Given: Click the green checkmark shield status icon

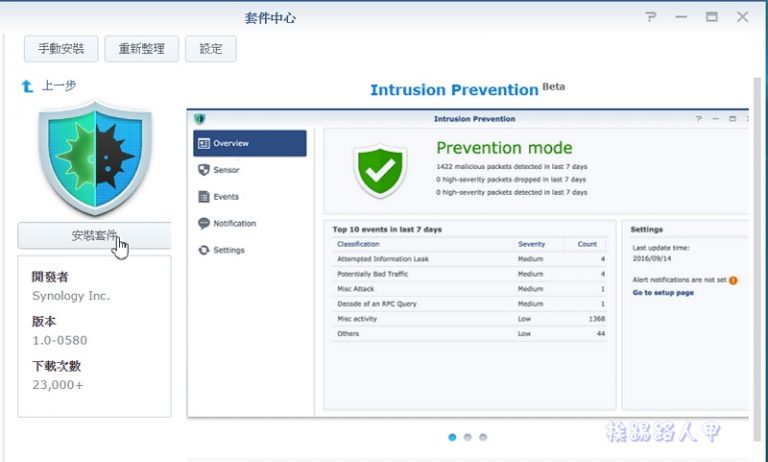Looking at the screenshot, I should pos(380,172).
